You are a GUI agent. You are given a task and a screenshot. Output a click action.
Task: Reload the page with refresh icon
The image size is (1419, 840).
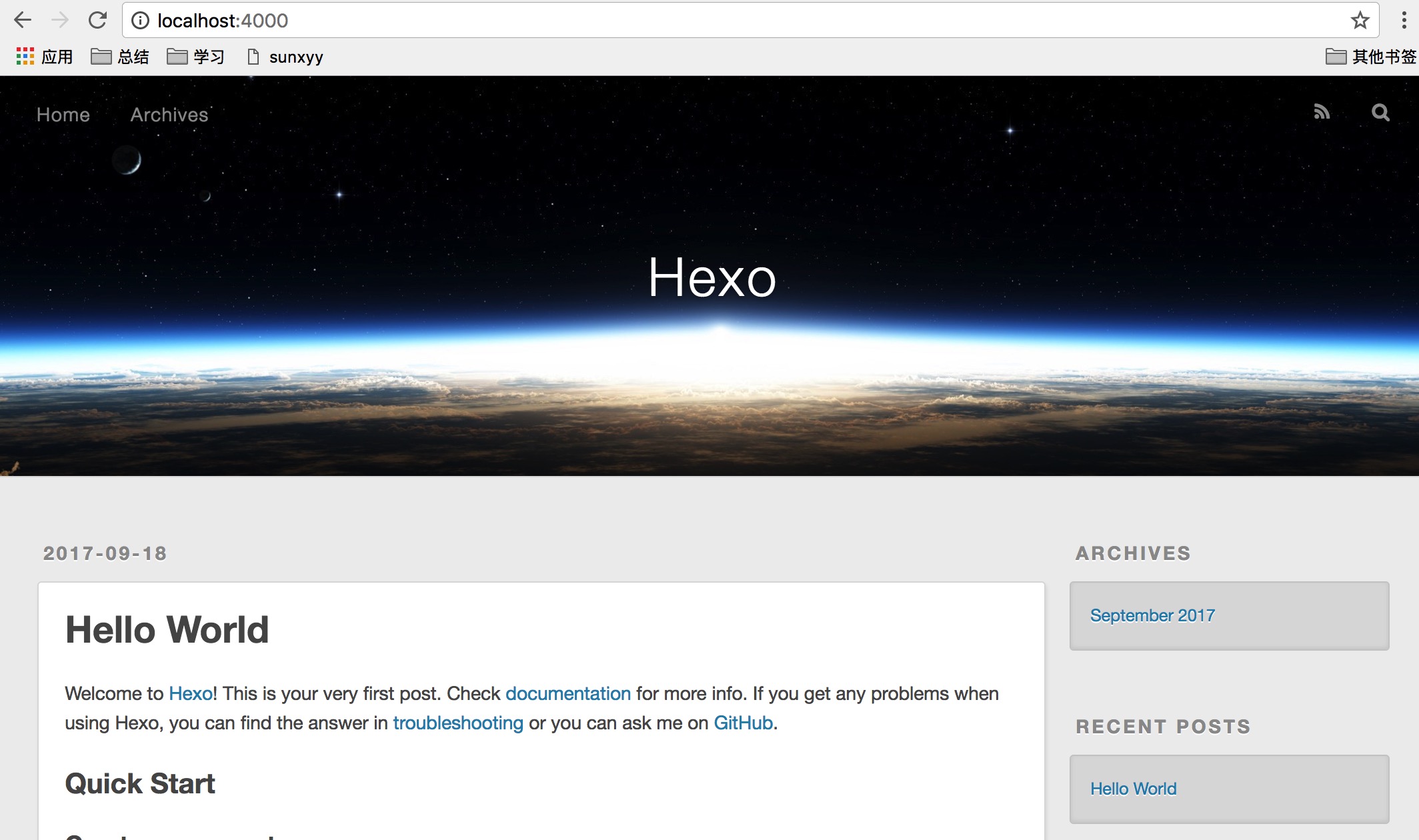[x=98, y=20]
